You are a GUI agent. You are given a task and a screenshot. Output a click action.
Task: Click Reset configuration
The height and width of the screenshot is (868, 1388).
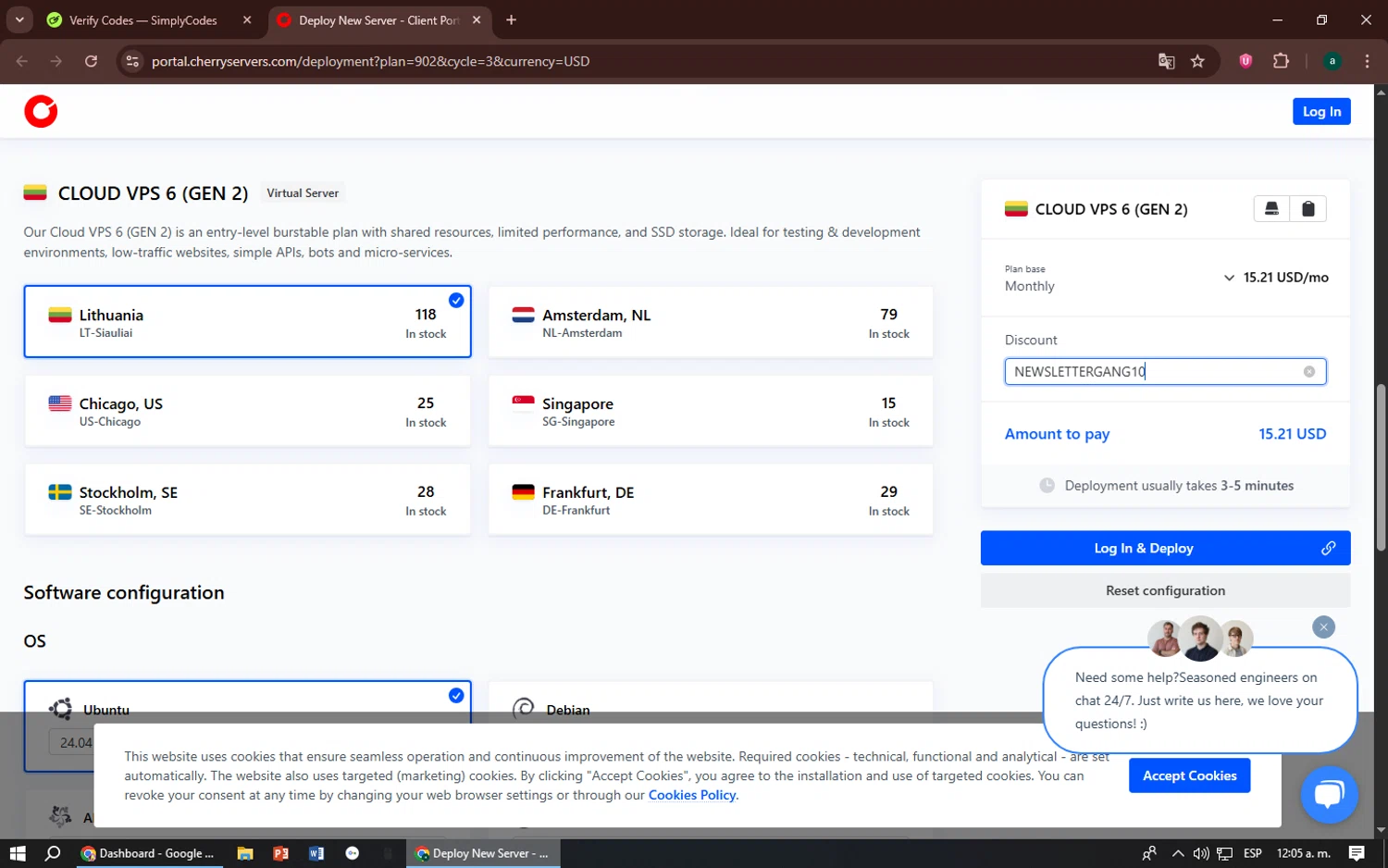1165,590
